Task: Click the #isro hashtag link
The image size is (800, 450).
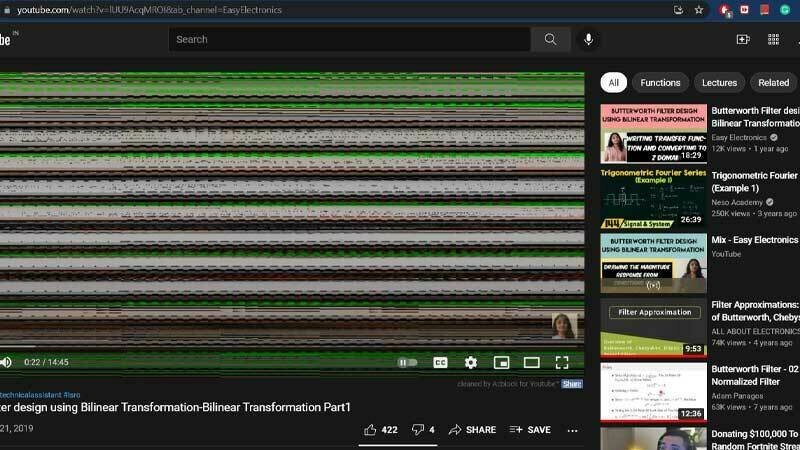Action: tap(72, 395)
